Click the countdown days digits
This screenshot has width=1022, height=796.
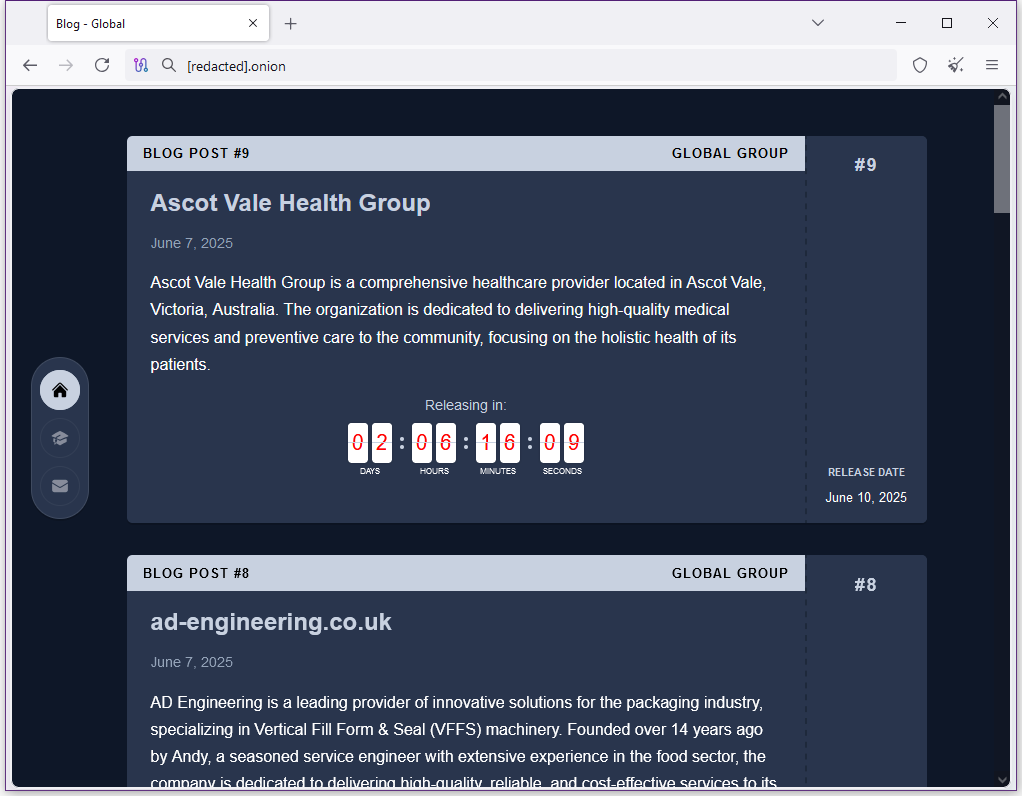pyautogui.click(x=370, y=443)
